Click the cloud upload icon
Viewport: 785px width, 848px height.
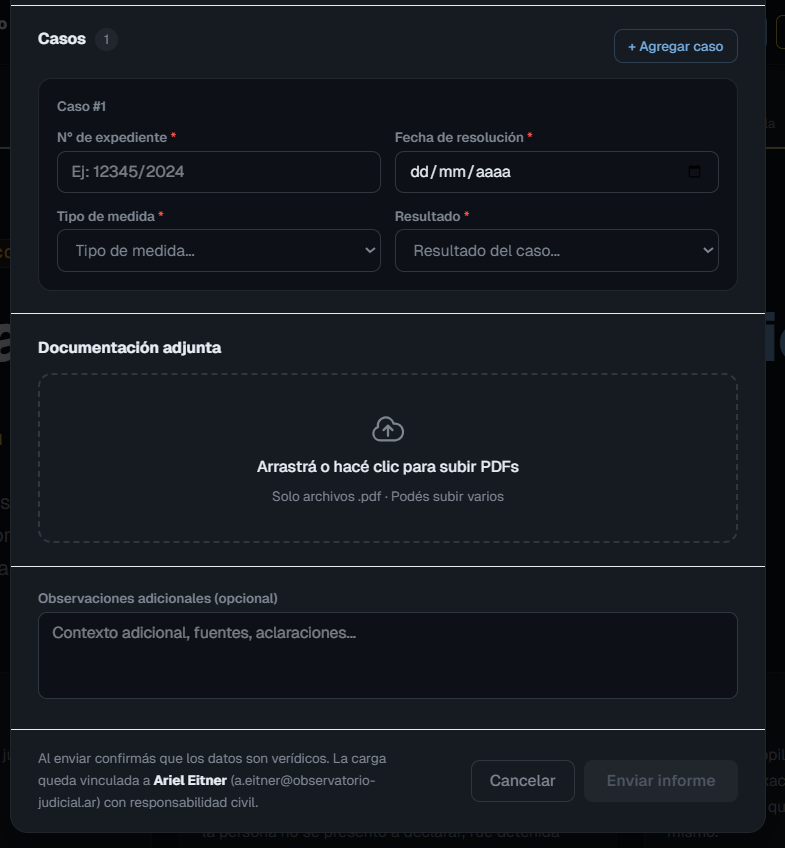[x=388, y=429]
